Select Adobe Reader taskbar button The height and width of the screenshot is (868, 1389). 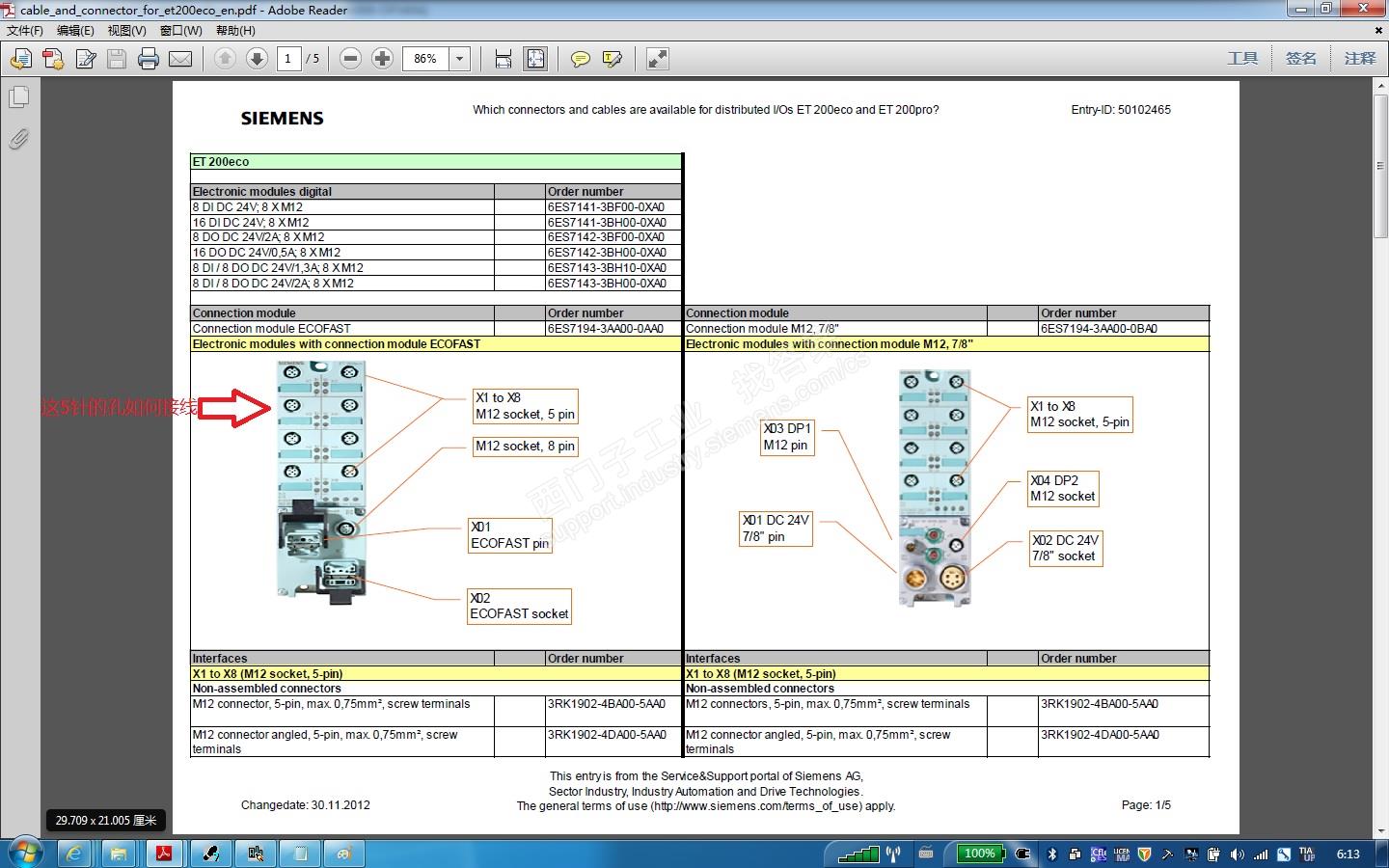tap(164, 854)
